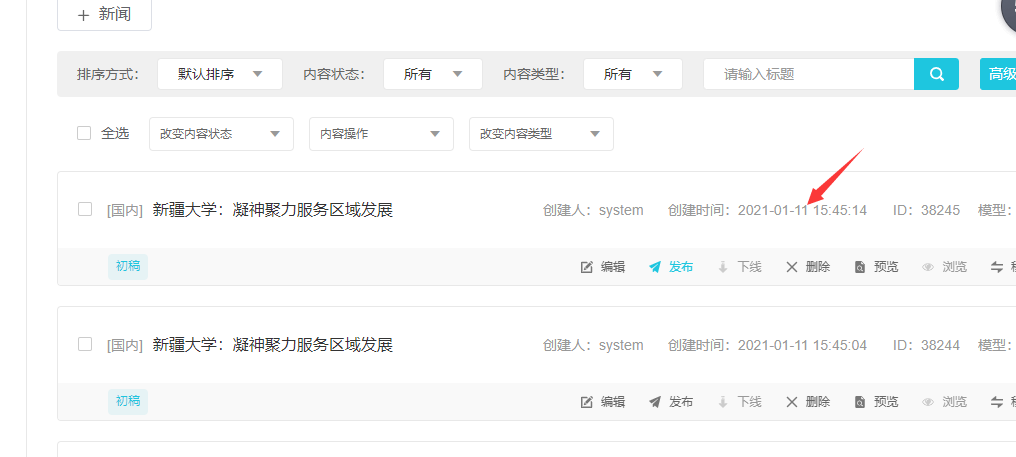Click 创建人: system in row 38244
The height and width of the screenshot is (457, 1016).
click(x=594, y=345)
